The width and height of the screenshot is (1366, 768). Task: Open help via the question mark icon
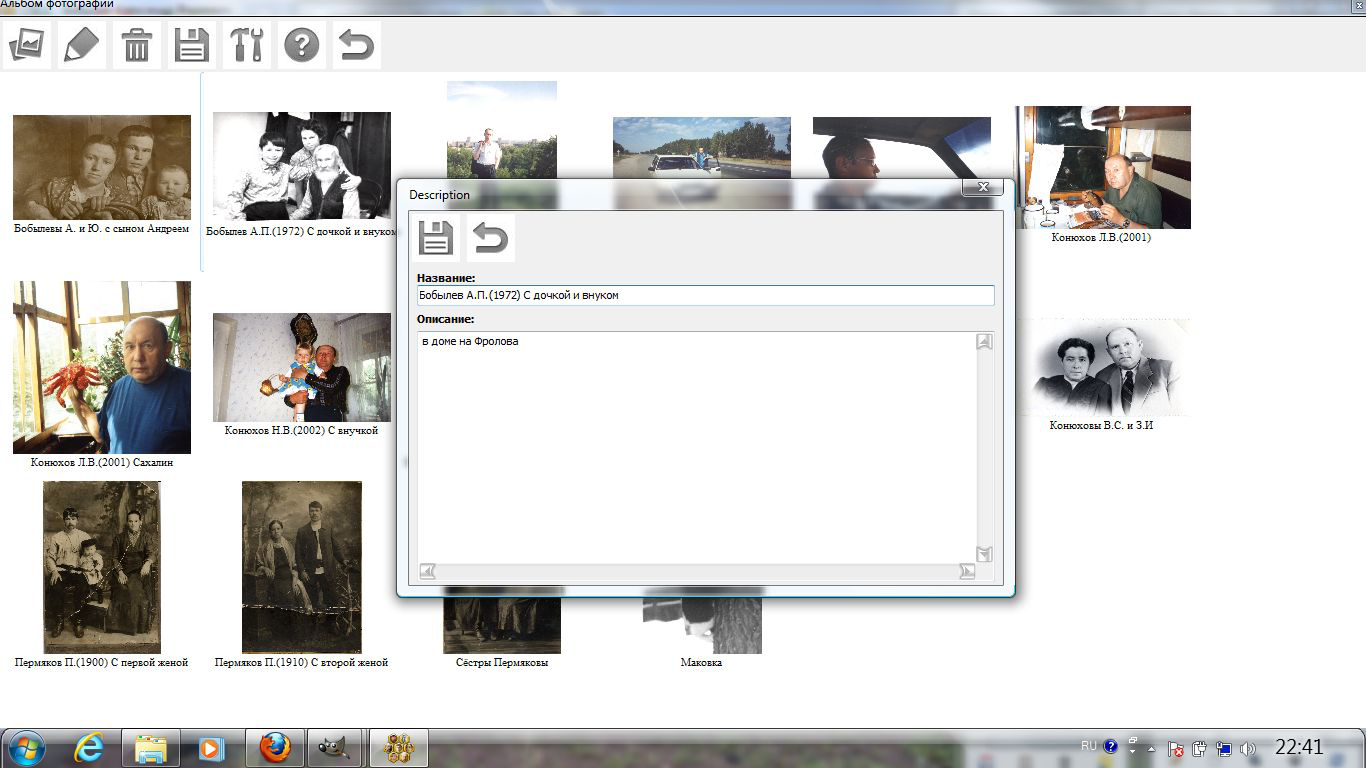pos(302,45)
